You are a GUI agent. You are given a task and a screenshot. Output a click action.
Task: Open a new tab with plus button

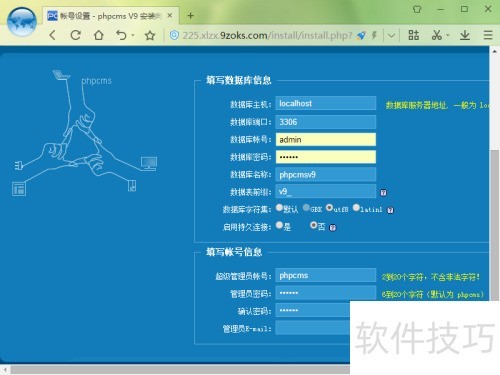point(190,16)
